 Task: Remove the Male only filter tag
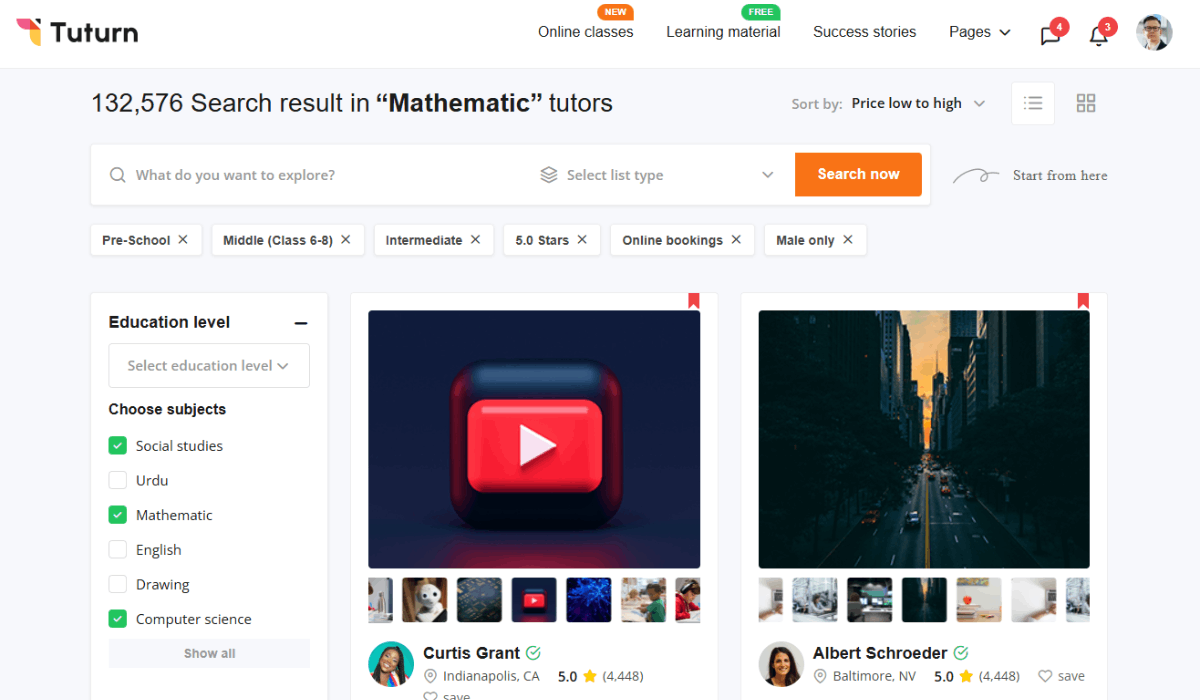[x=848, y=240]
